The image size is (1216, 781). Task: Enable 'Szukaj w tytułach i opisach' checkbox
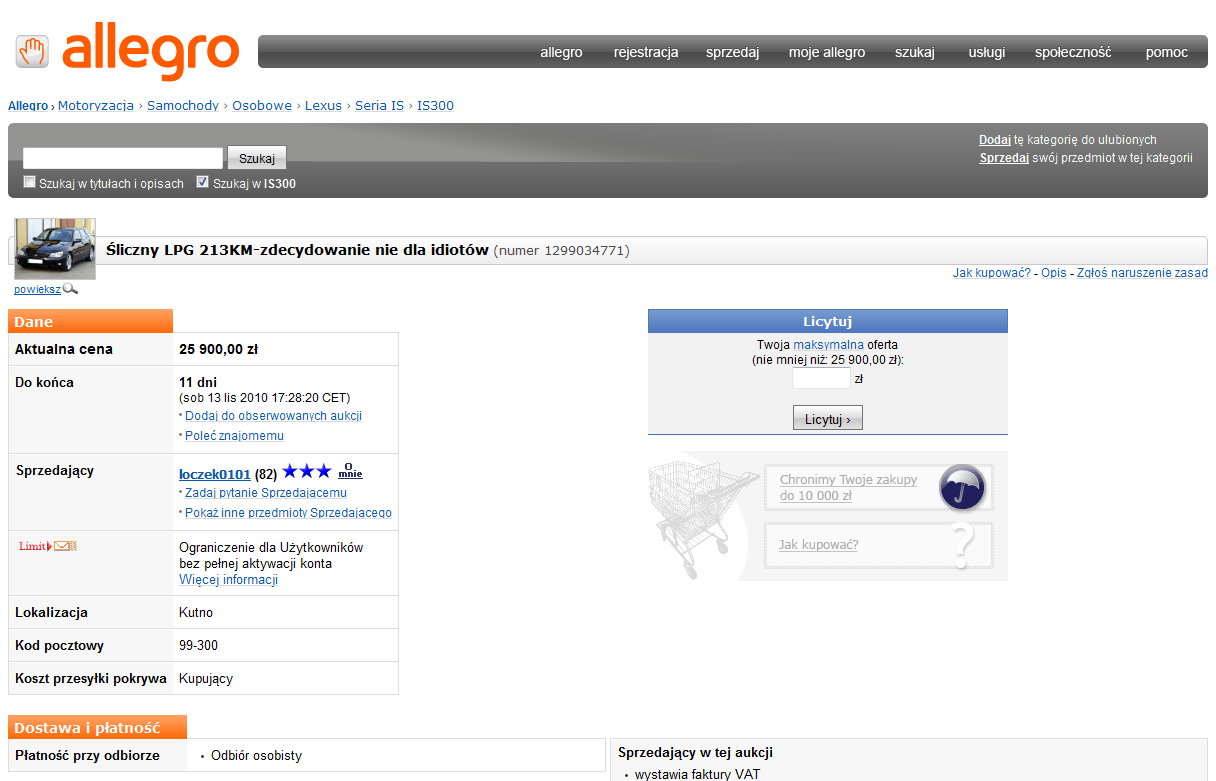30,182
